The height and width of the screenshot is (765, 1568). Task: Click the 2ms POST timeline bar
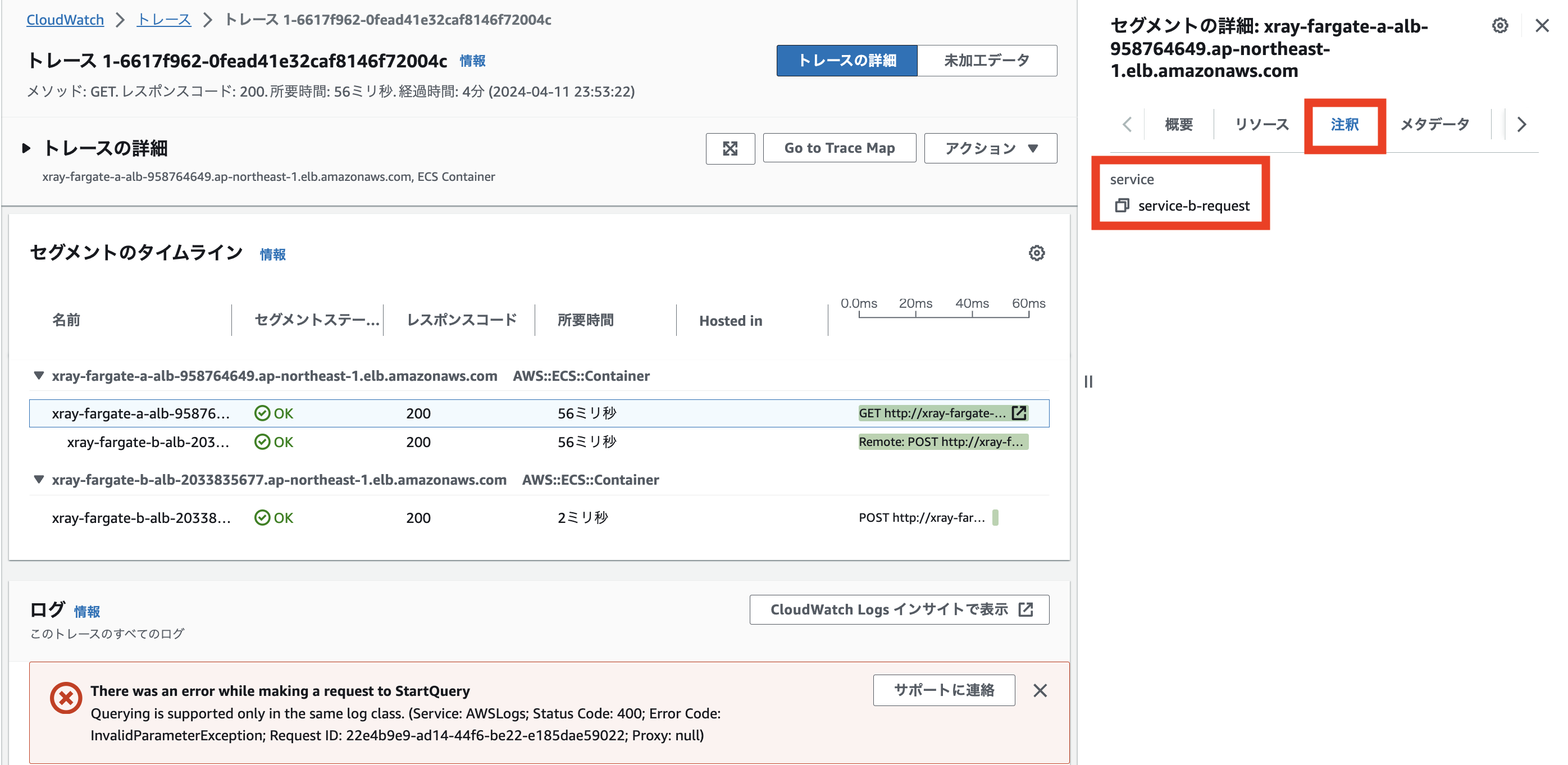tap(995, 518)
